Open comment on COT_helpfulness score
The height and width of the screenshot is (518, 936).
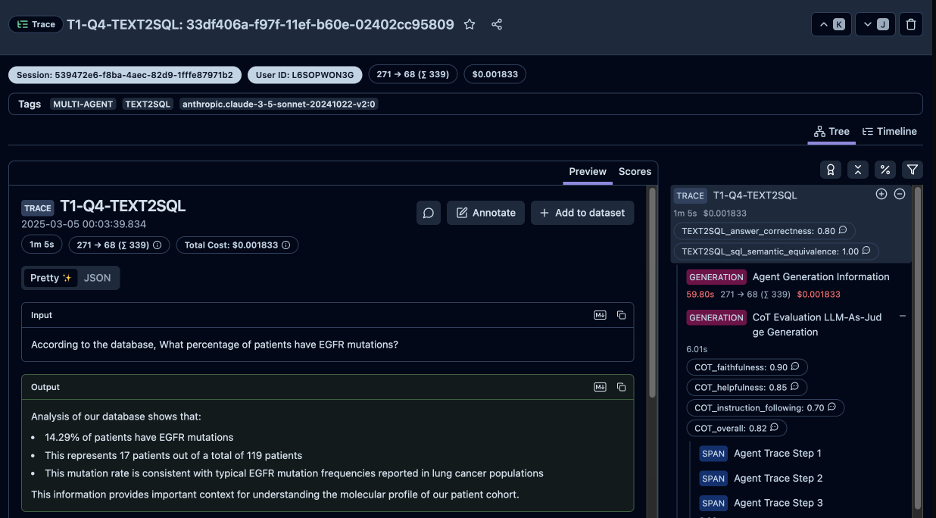(795, 387)
